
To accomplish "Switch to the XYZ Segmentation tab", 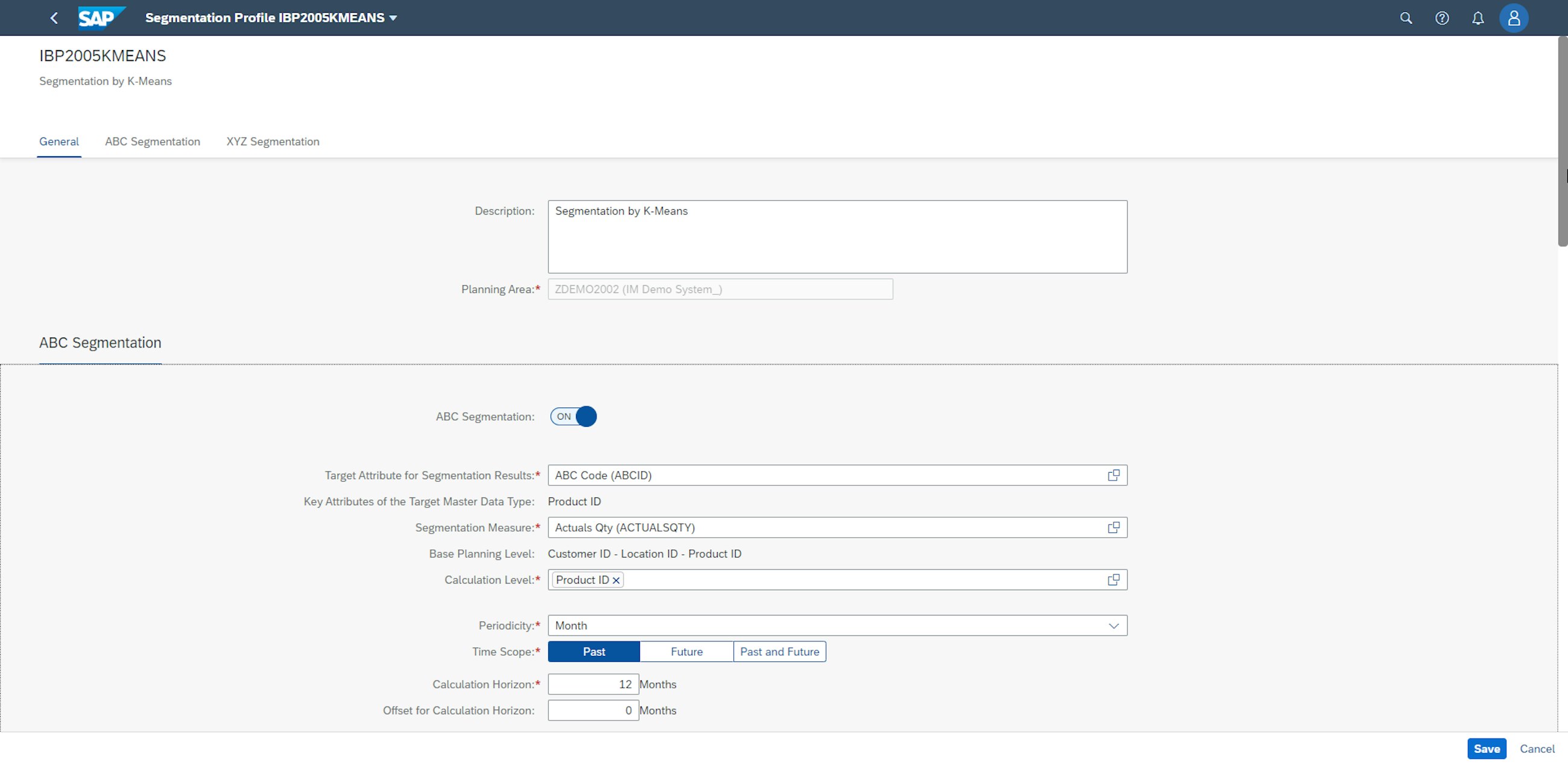I will tap(273, 142).
